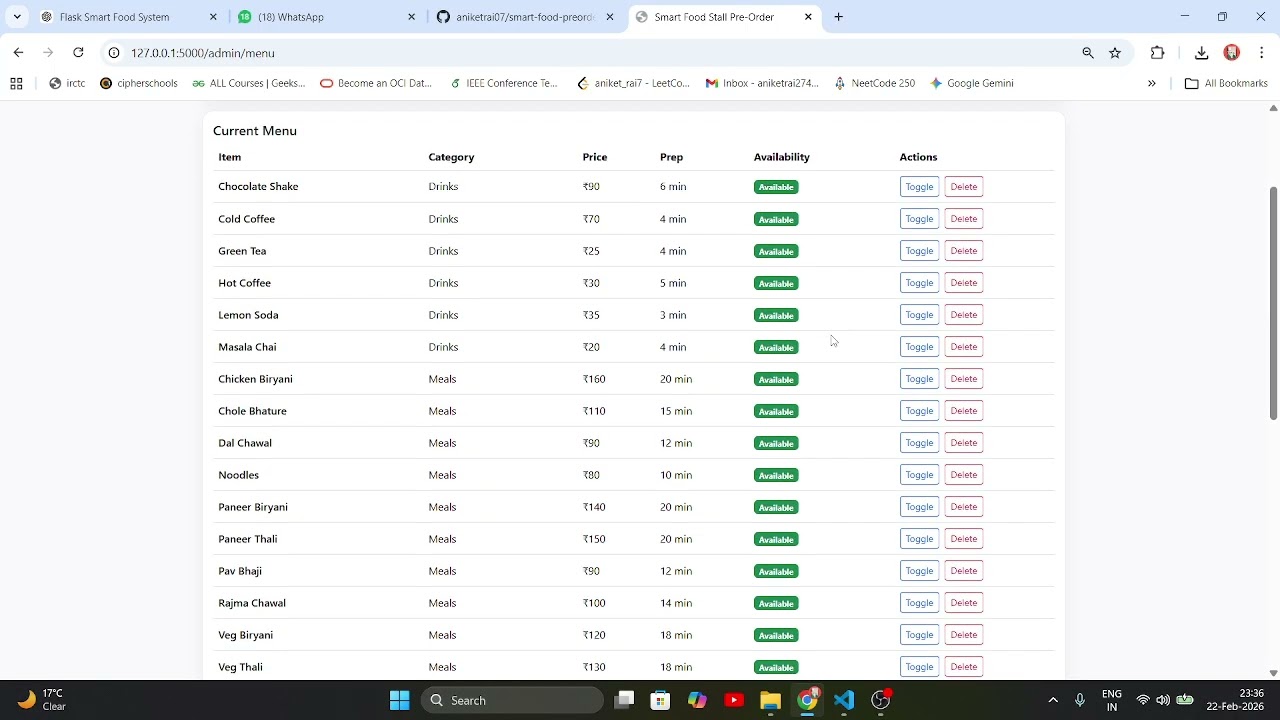Screen dimensions: 1280x720
Task: Click the page vertical scrollbar thumb
Action: click(1273, 303)
